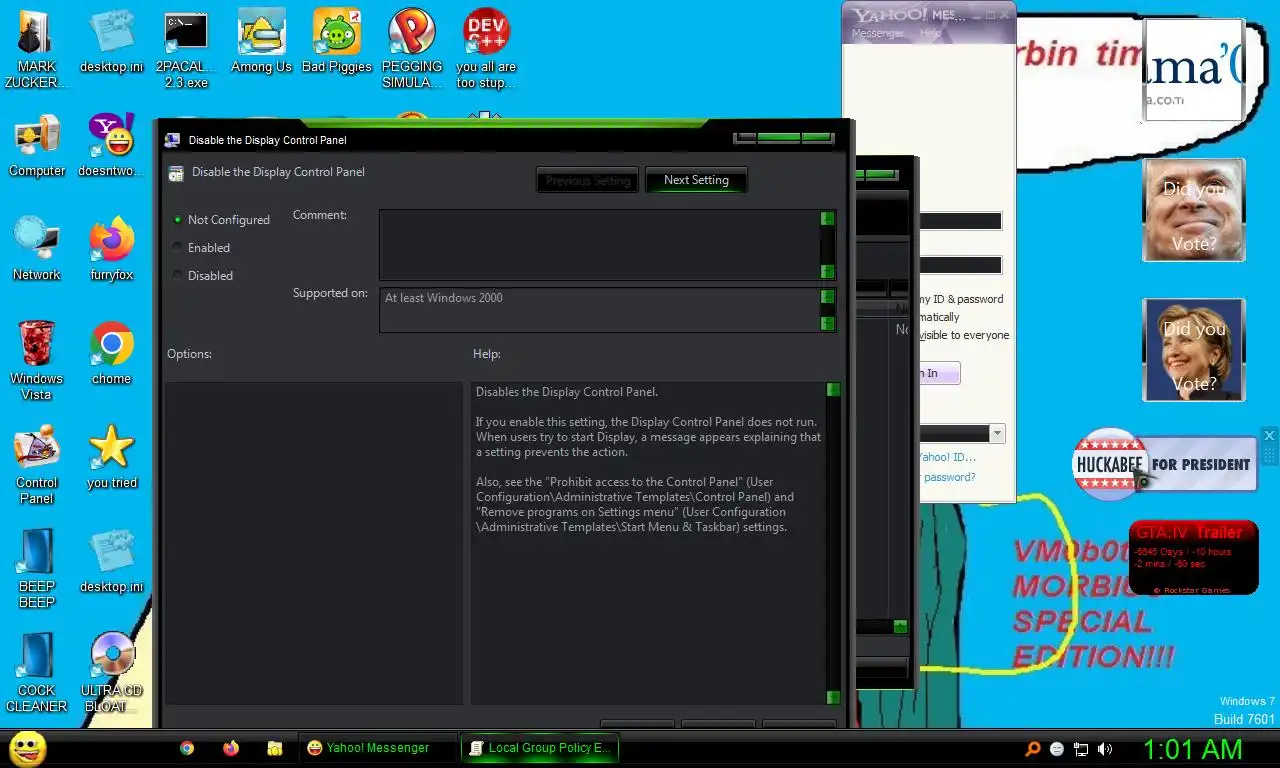Select the Enabled radio button

202,248
